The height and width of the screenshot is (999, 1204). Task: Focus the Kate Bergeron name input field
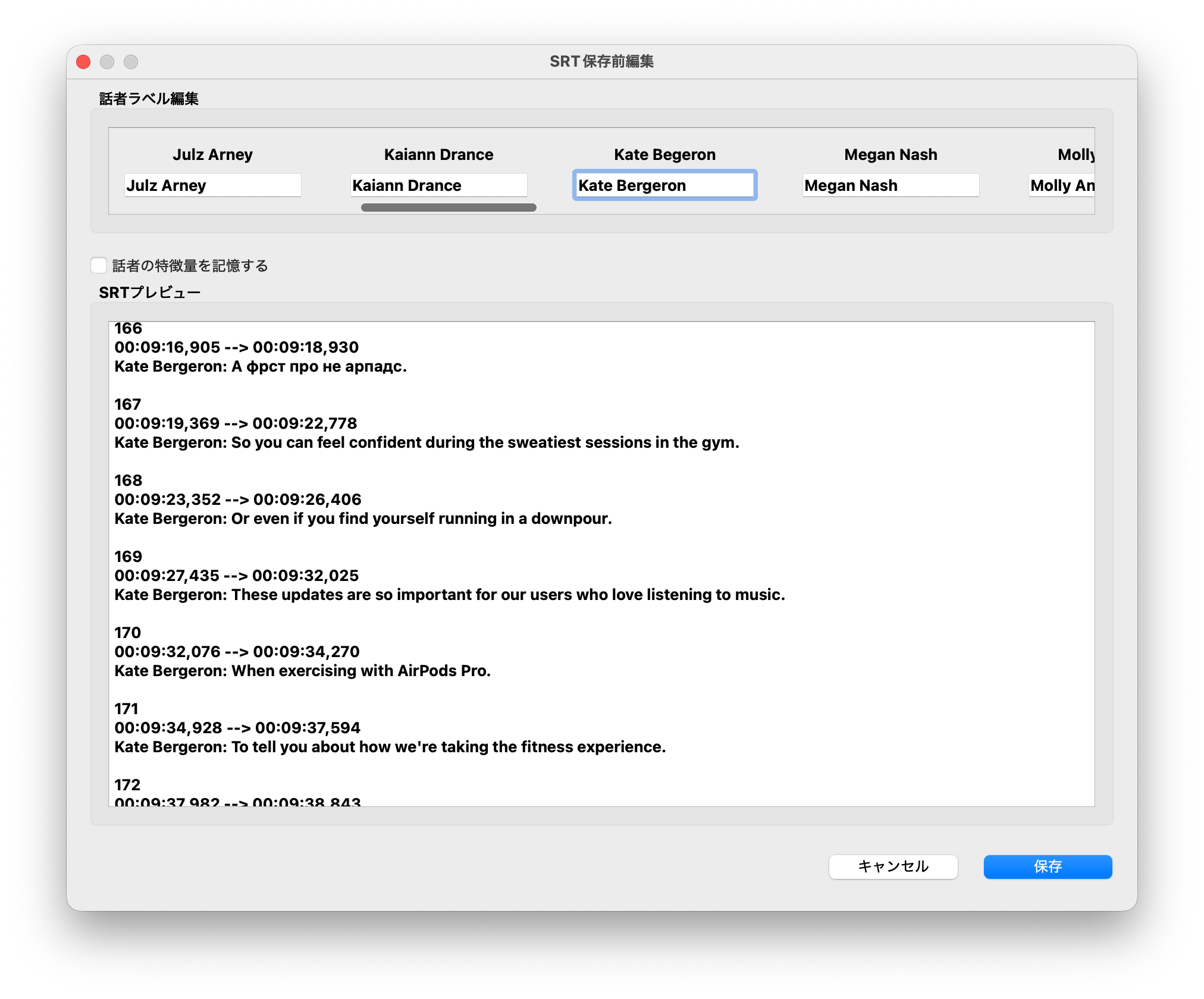pos(664,186)
